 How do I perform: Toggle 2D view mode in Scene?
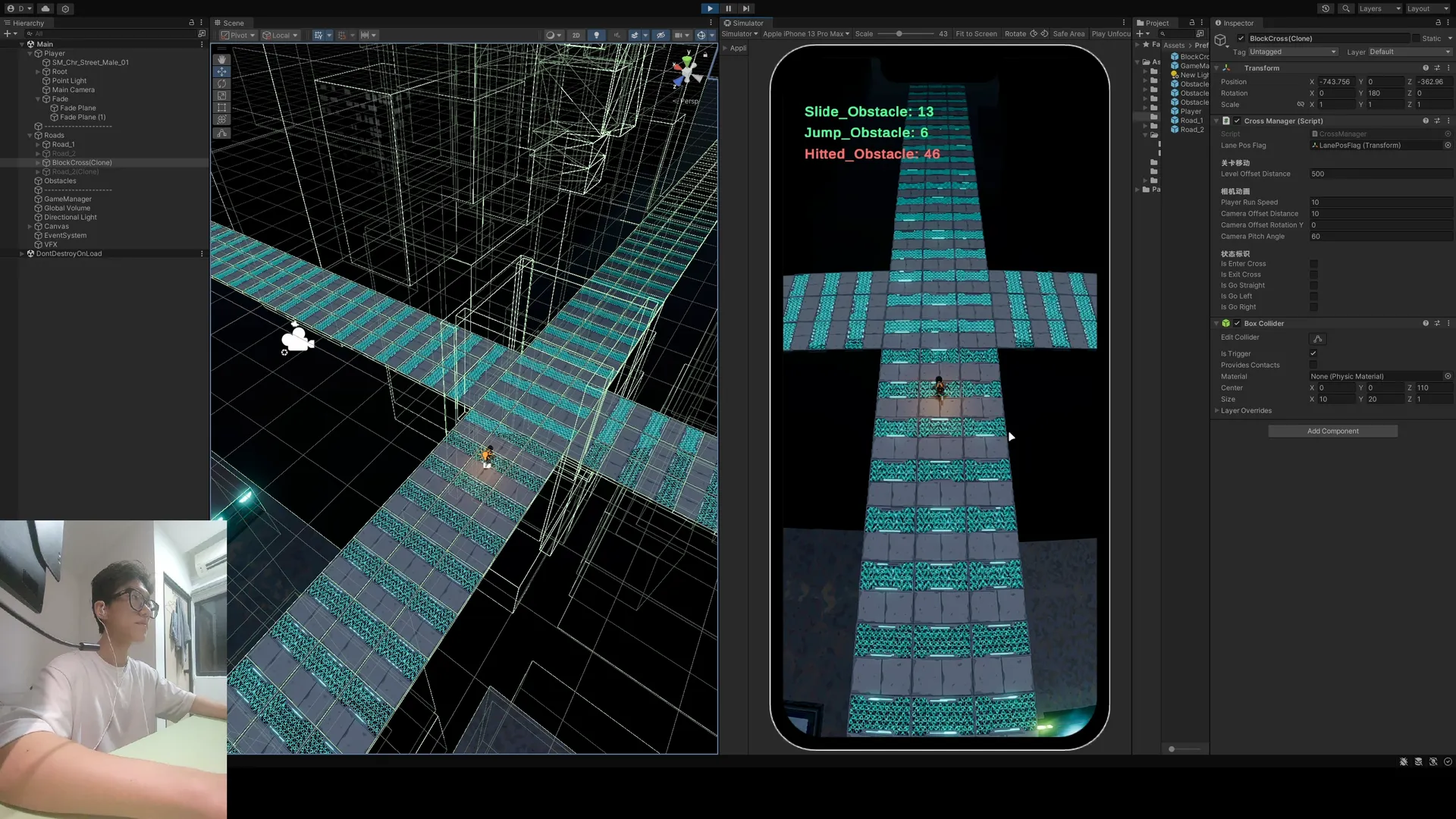576,35
